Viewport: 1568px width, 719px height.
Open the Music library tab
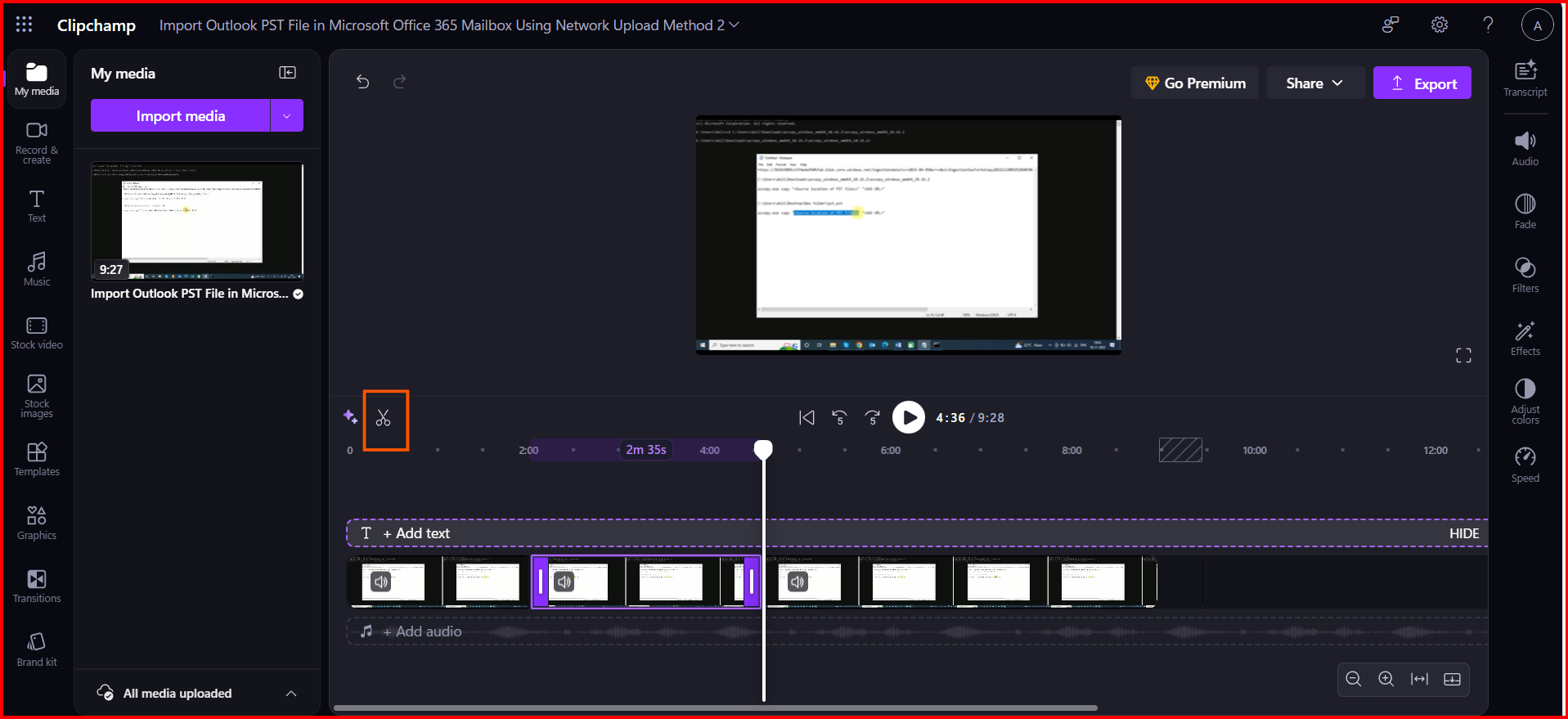[x=37, y=269]
